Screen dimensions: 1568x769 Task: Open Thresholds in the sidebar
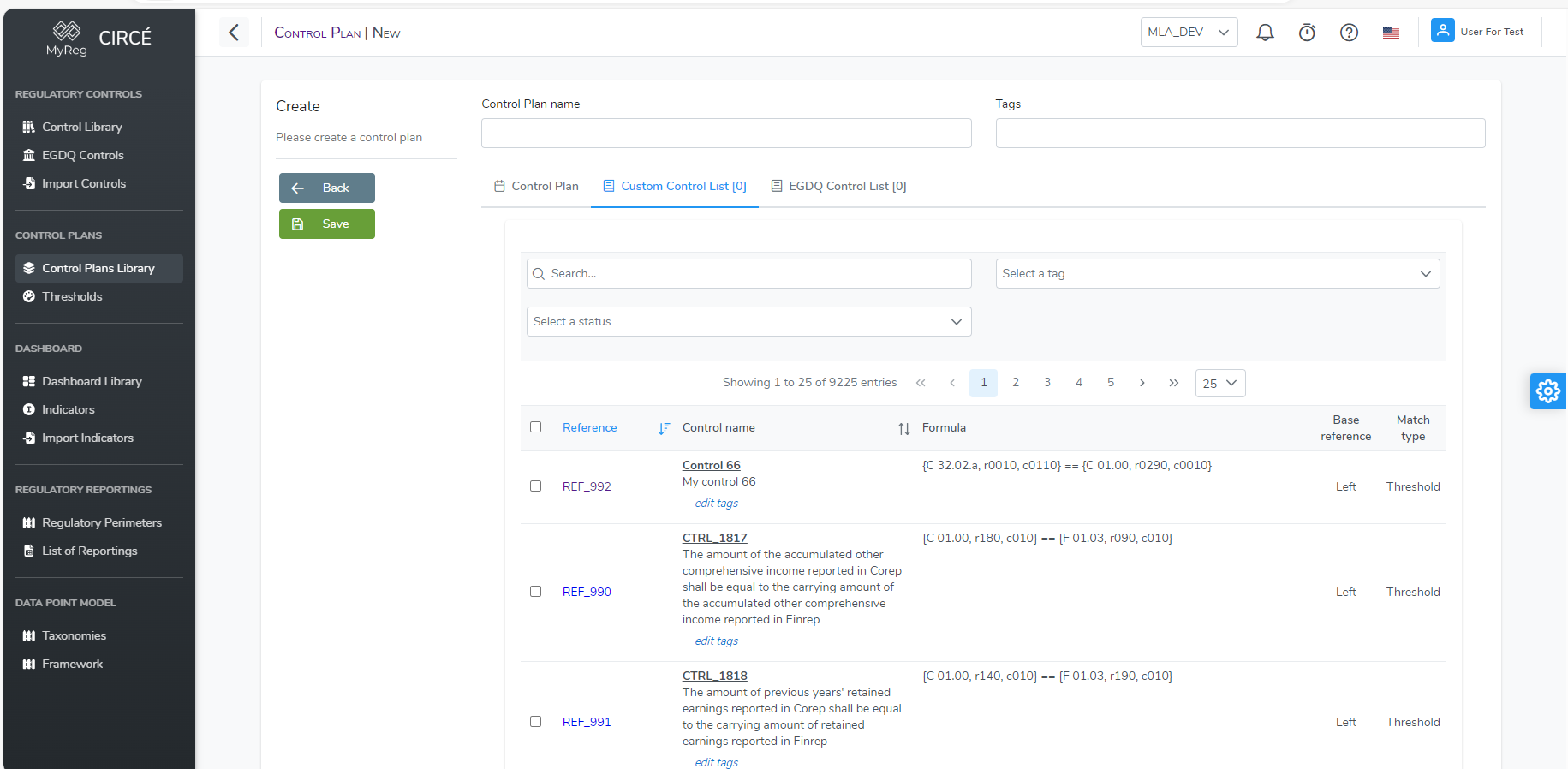tap(72, 296)
